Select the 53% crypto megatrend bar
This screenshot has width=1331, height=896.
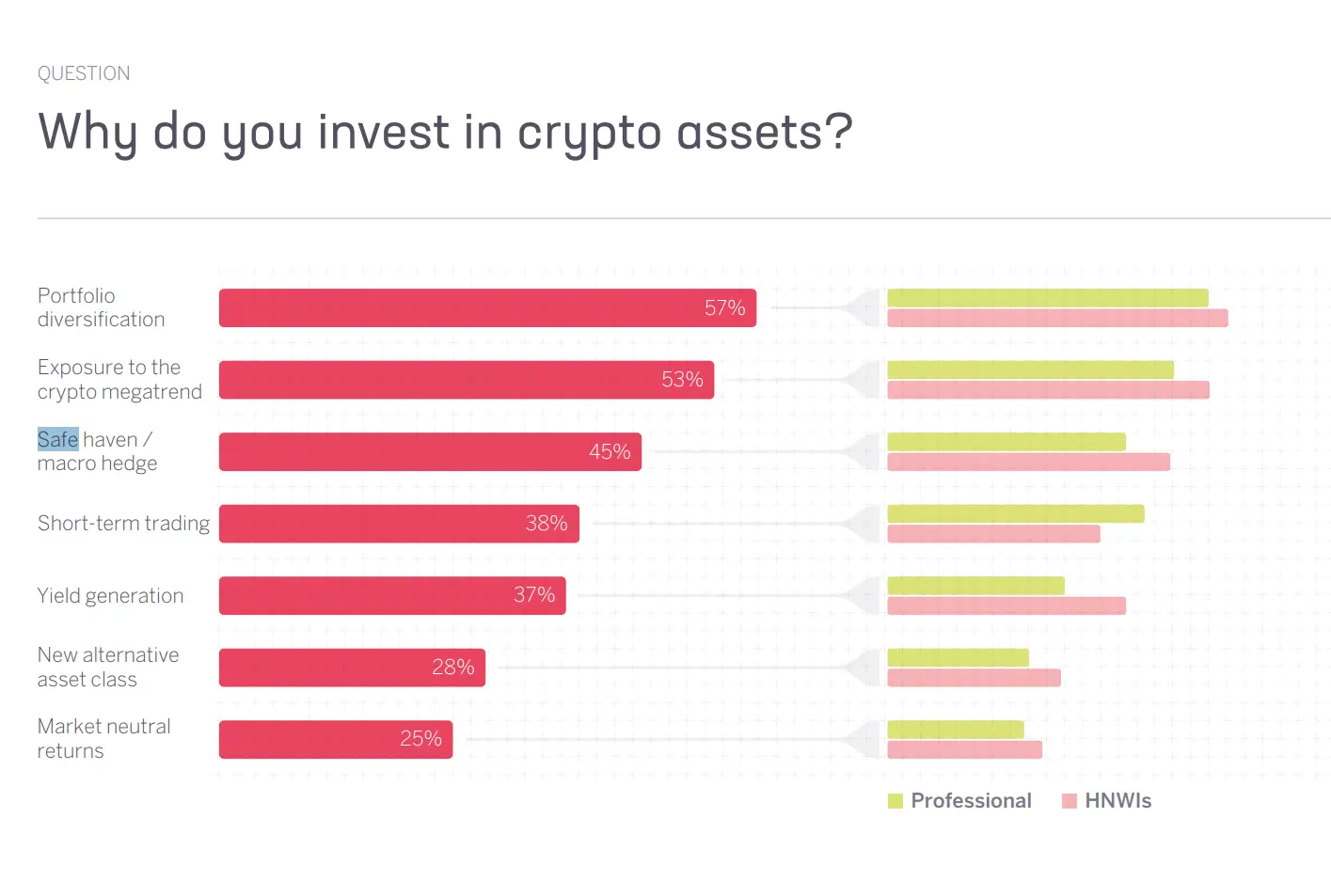(x=466, y=380)
